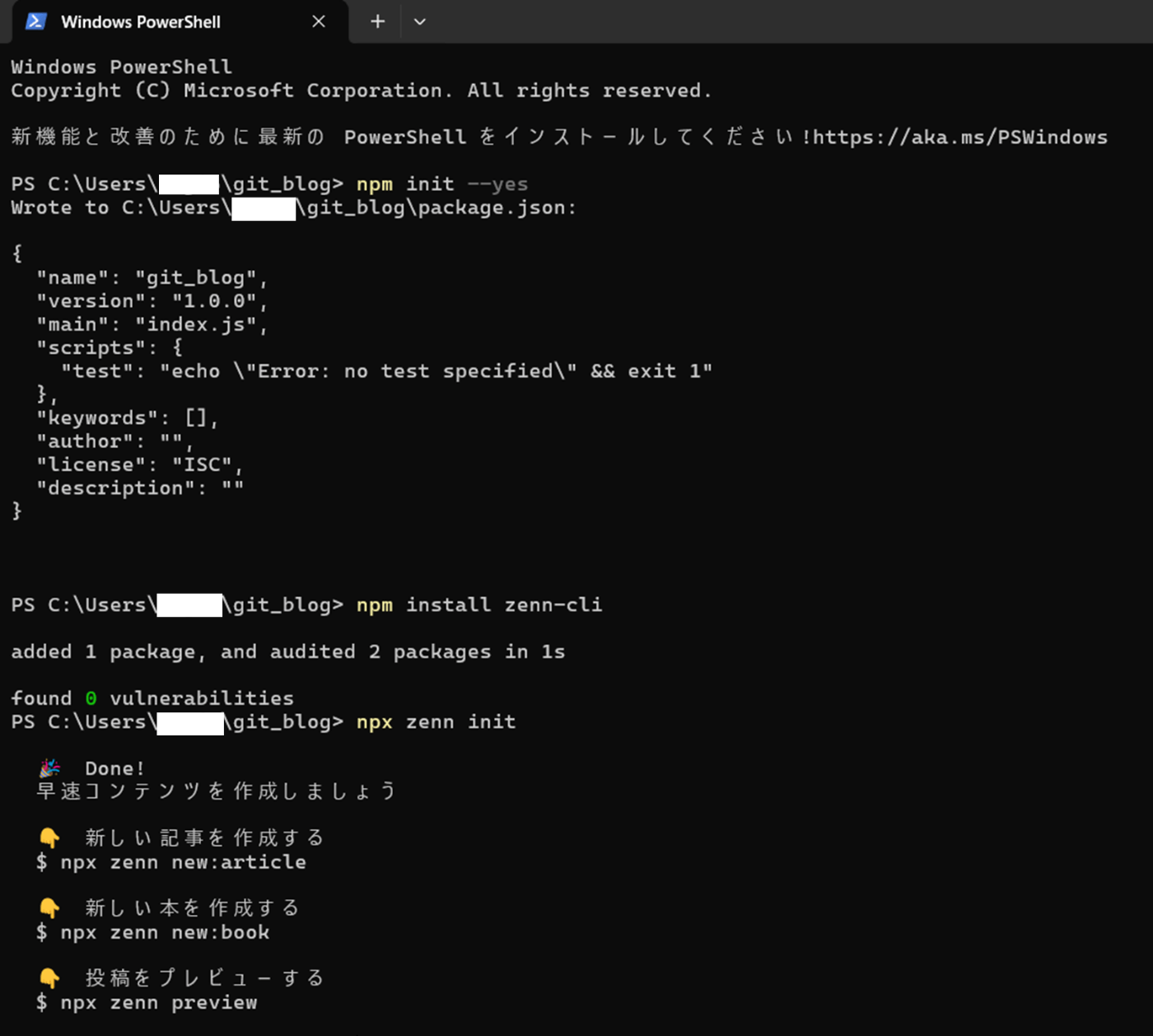Click the 'npm install zenn-cli' command
This screenshot has height=1036, width=1153.
click(x=479, y=604)
